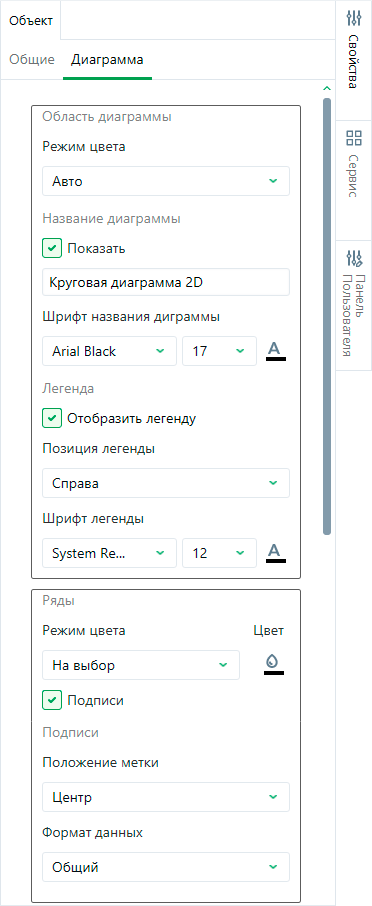Open Arial Black font dropdown
The image size is (372, 906).
point(109,351)
